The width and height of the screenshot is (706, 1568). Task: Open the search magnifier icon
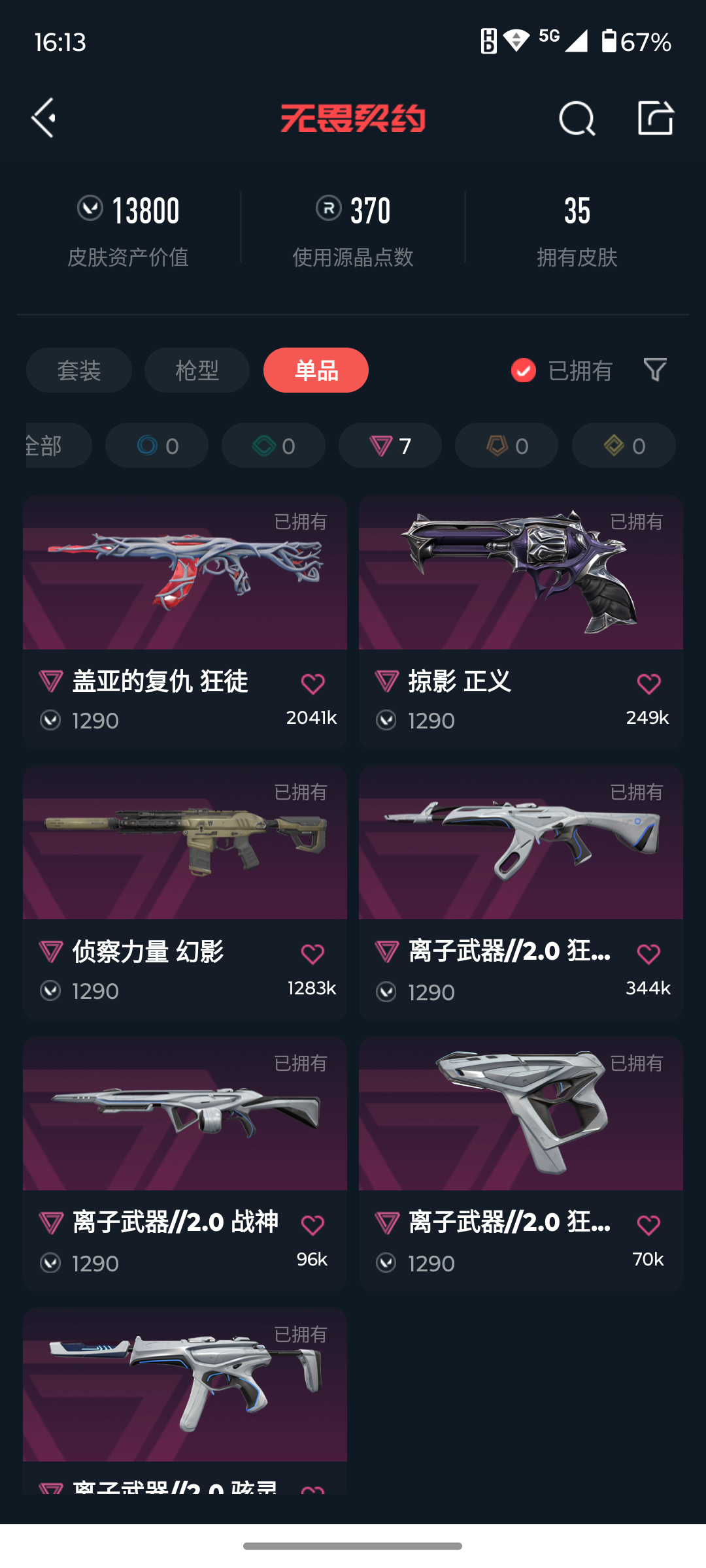[x=577, y=118]
